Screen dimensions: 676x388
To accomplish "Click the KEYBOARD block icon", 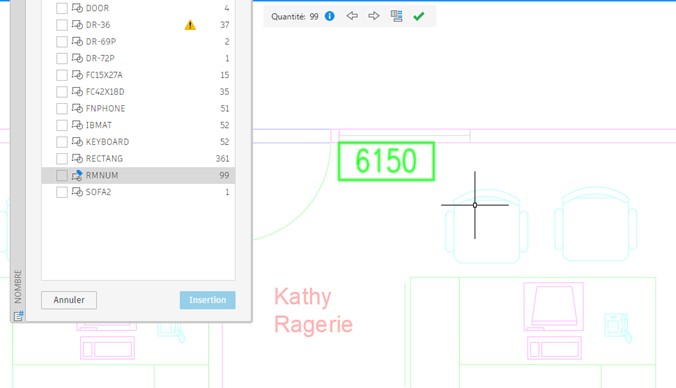I will [x=77, y=142].
